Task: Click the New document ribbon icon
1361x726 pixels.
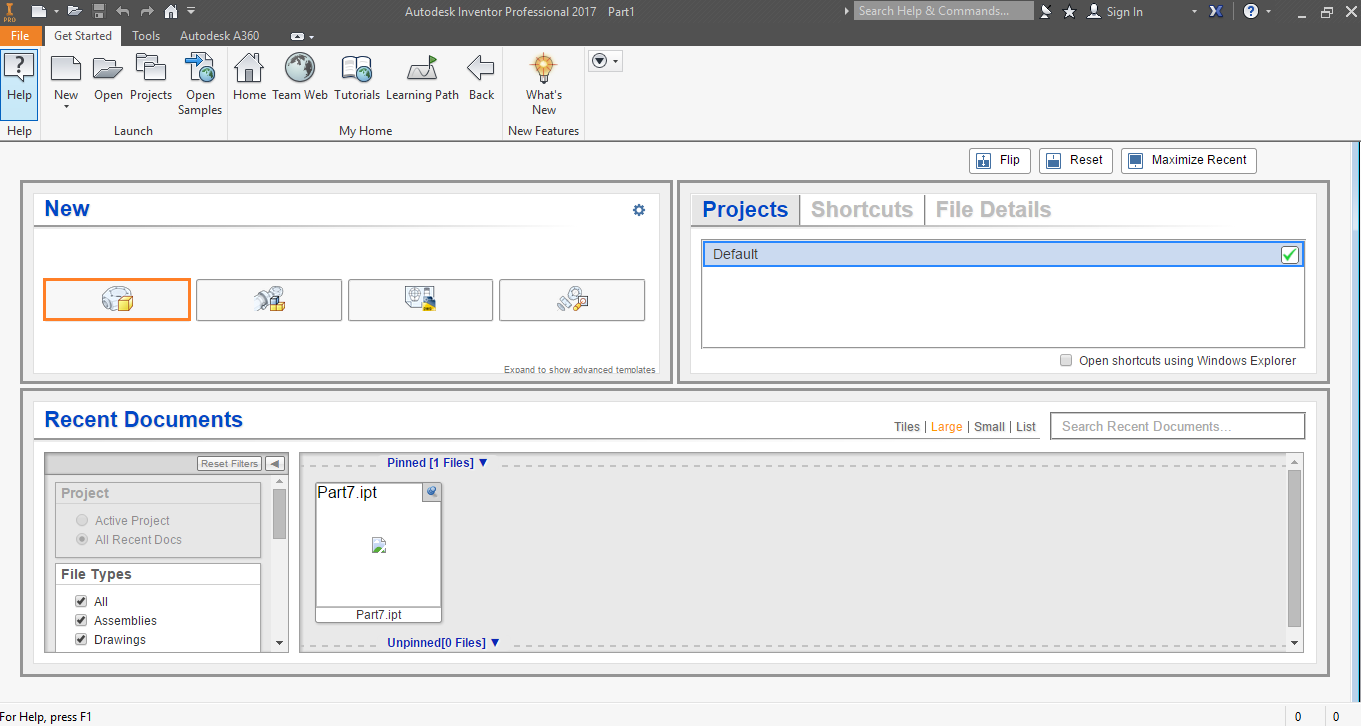Action: tap(66, 69)
